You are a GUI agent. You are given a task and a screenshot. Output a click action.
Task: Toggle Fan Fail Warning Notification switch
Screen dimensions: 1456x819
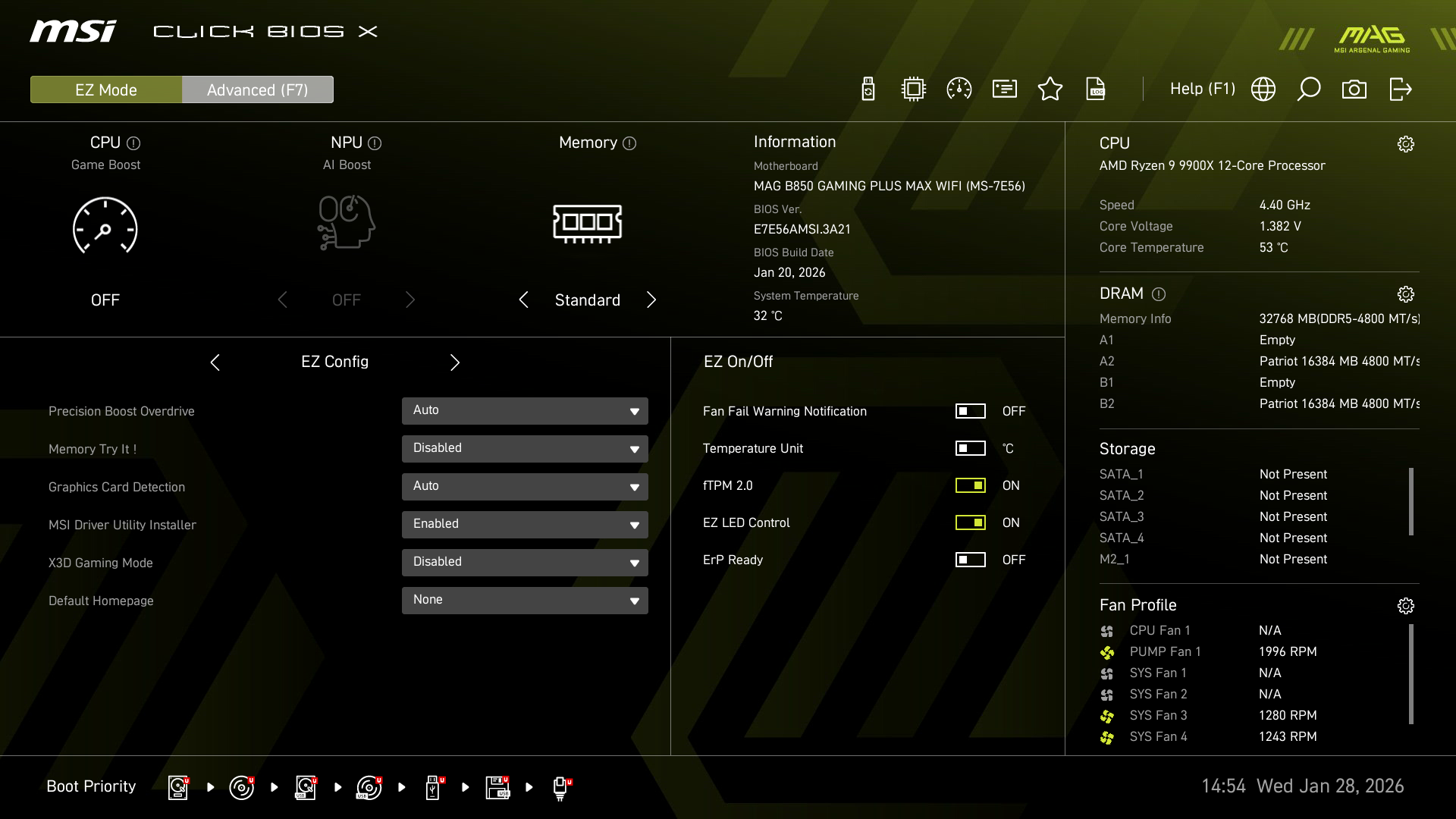[x=971, y=411]
